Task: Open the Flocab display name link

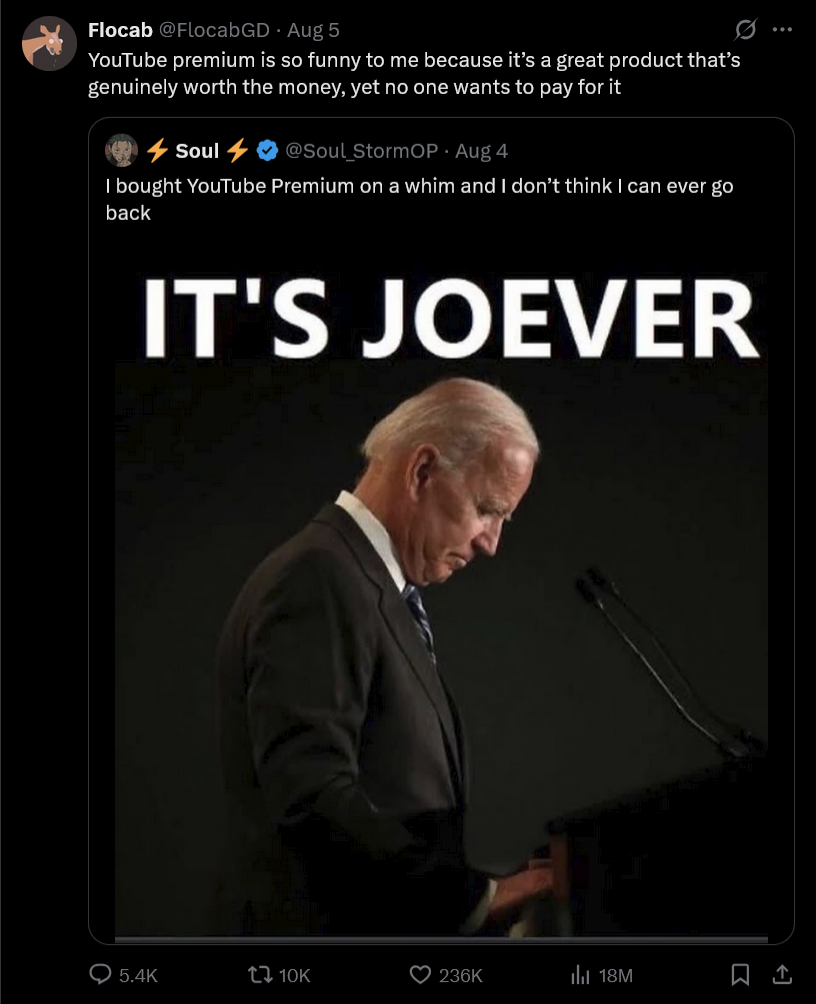Action: click(120, 30)
